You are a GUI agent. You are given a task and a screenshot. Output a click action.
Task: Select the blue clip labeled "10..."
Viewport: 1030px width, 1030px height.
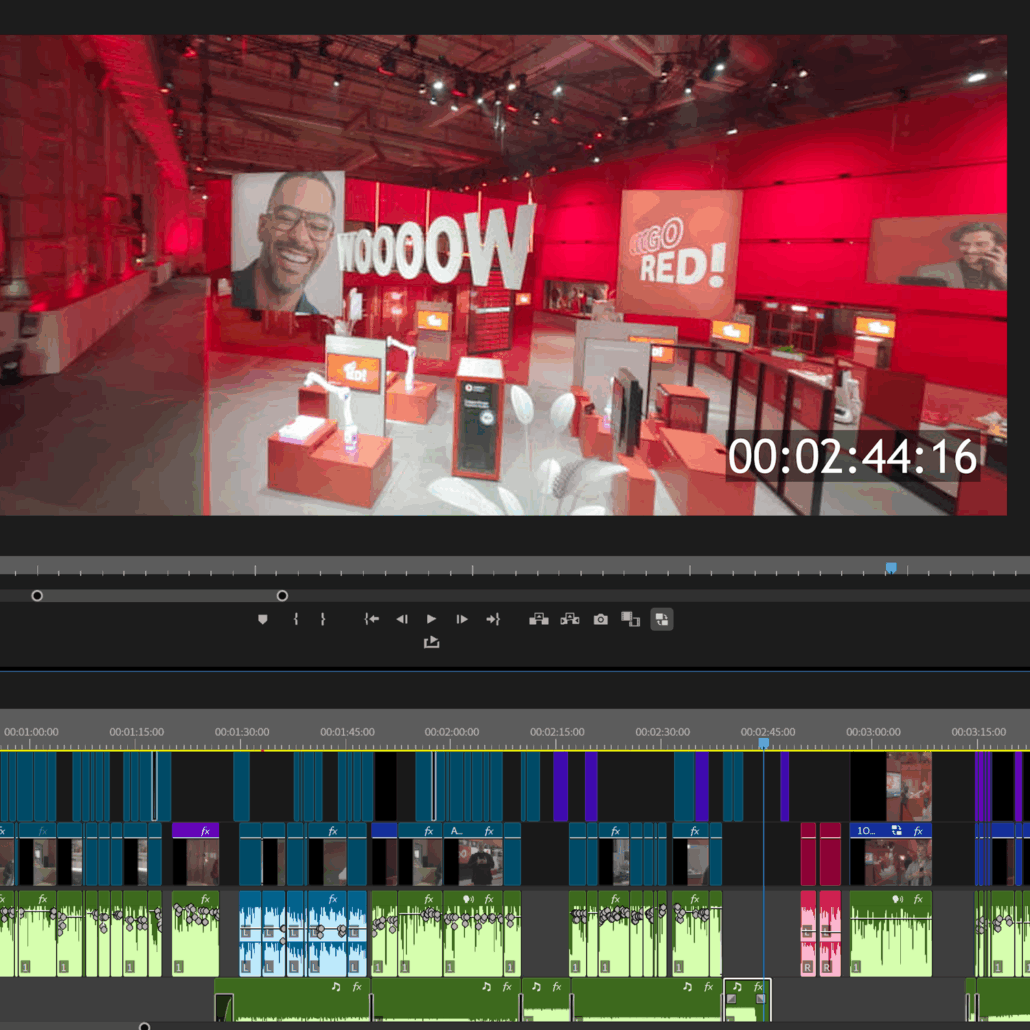click(890, 854)
